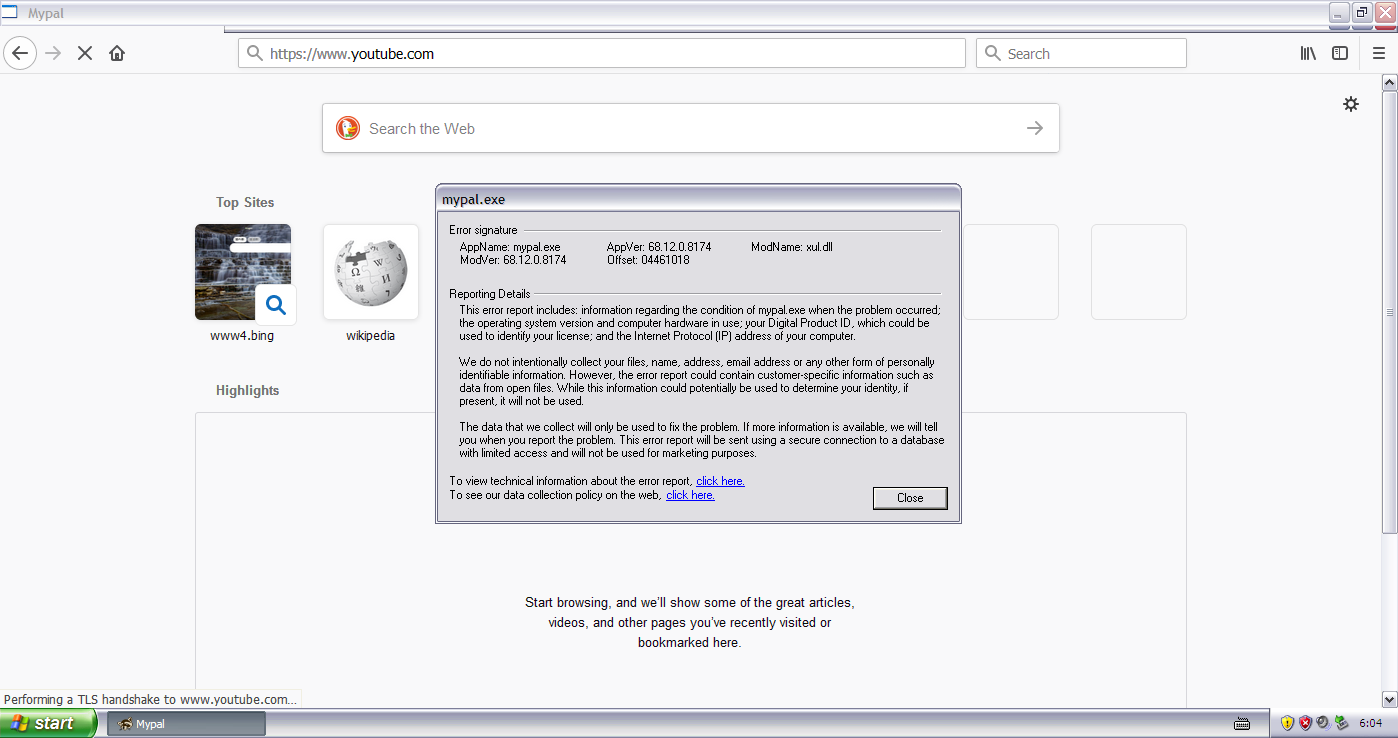Open the volume control in the system tray
The image size is (1398, 738).
1322,722
